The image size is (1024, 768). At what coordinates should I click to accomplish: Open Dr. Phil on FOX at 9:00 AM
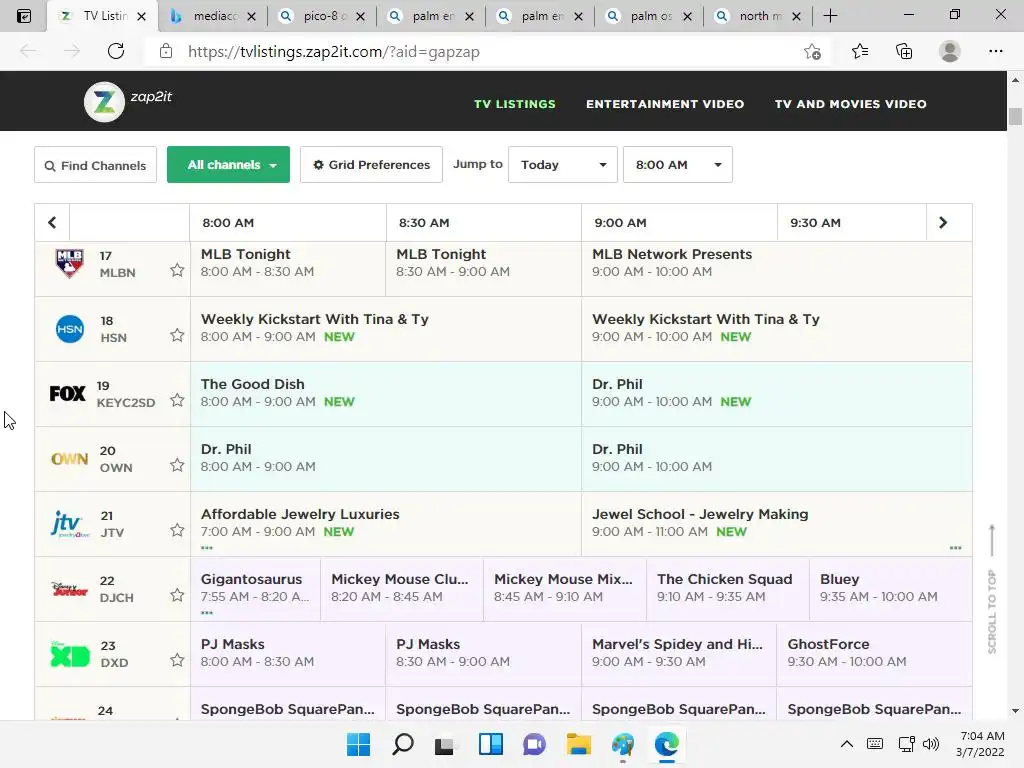pos(776,394)
